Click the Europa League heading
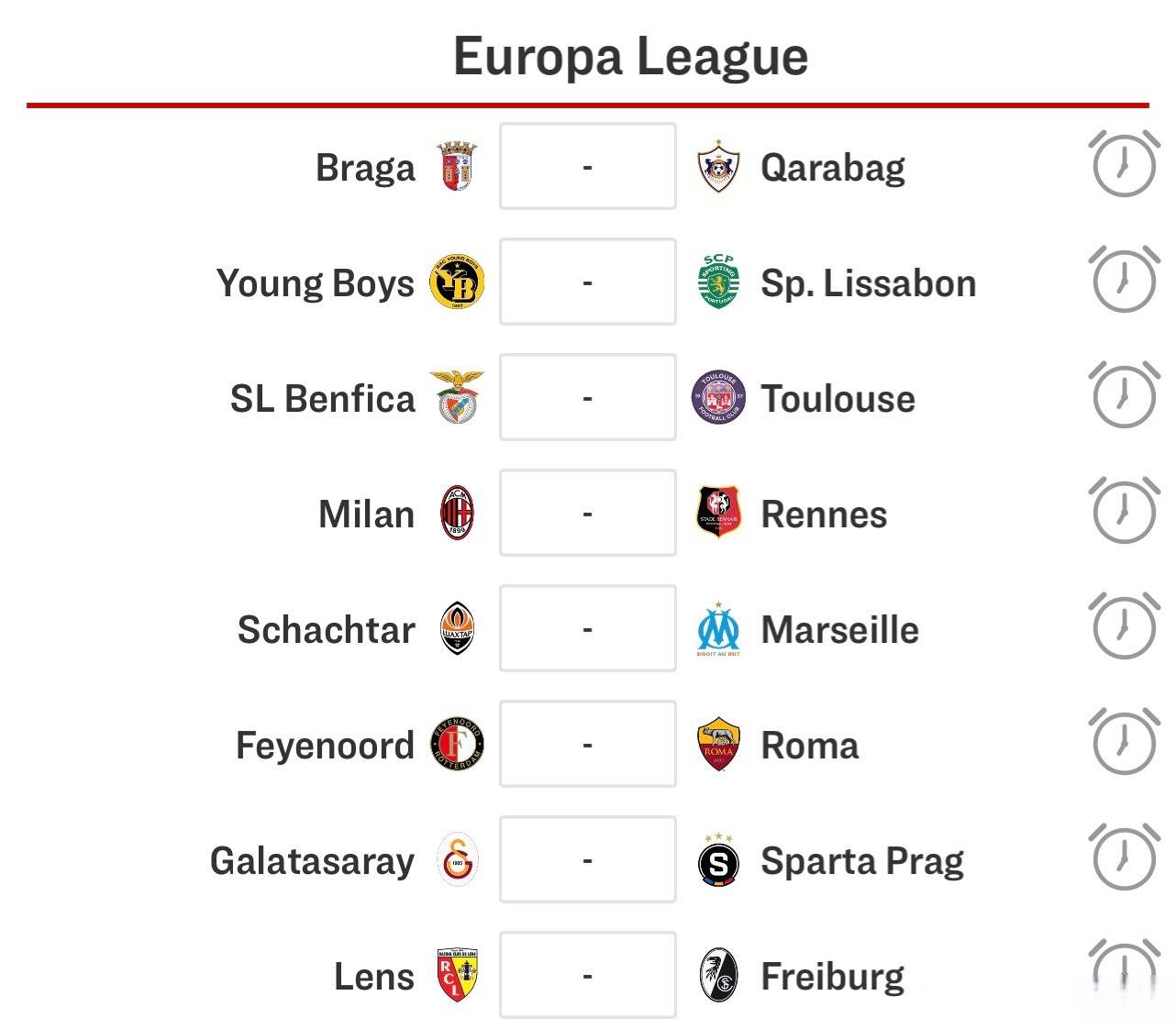The height and width of the screenshot is (1029, 1176). tap(630, 57)
